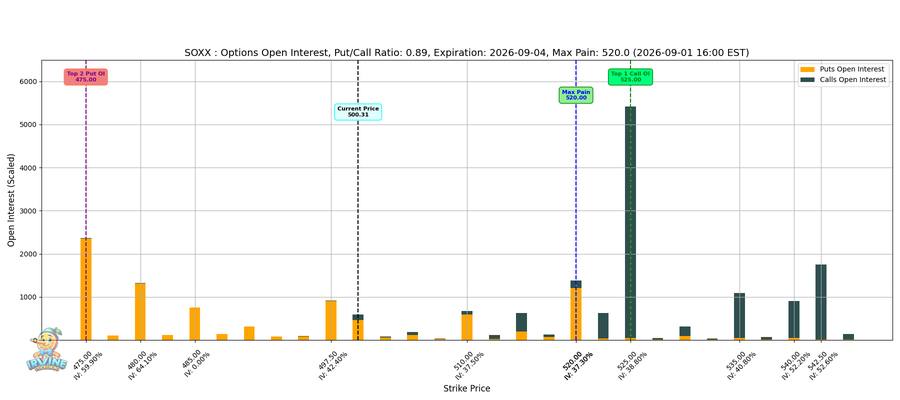Screen dimensions: 900x400
Task: Click the stacked bar at Max Pain 520.00
Action: [x=576, y=310]
